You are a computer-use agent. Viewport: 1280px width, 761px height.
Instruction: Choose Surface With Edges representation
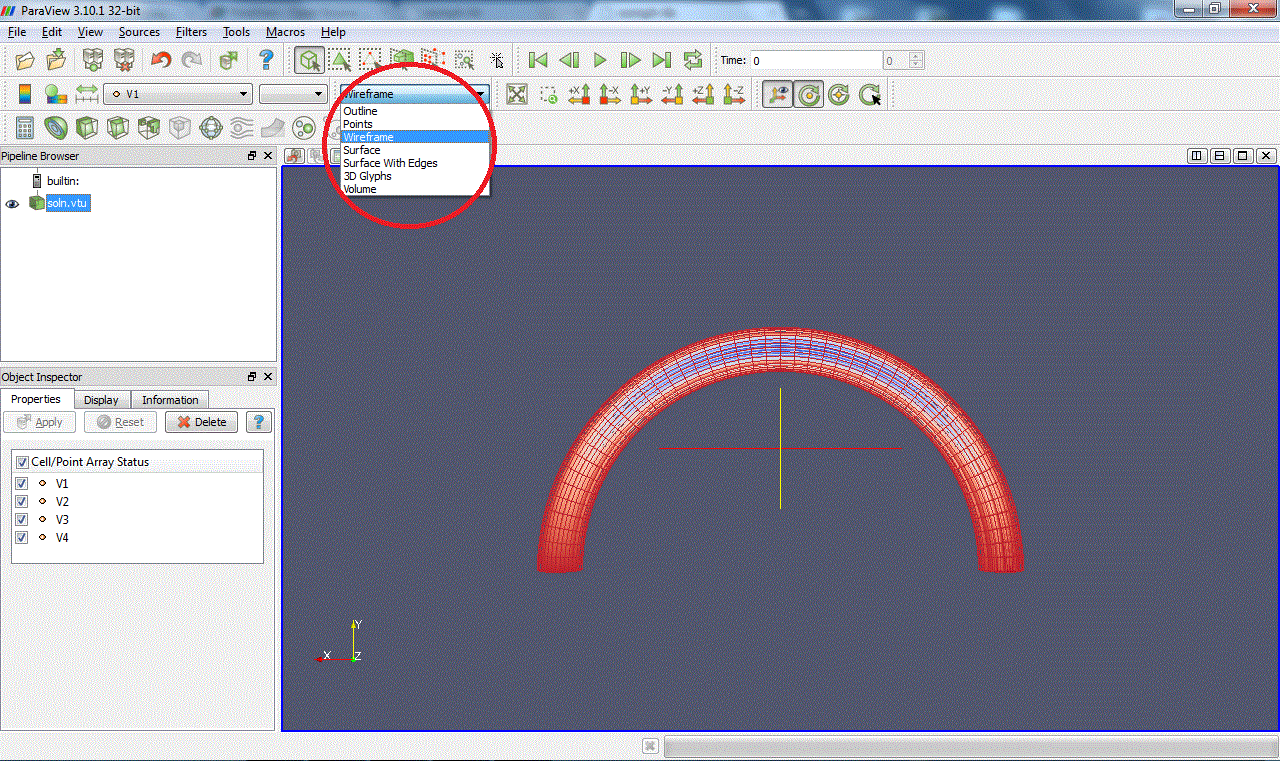(x=415, y=163)
